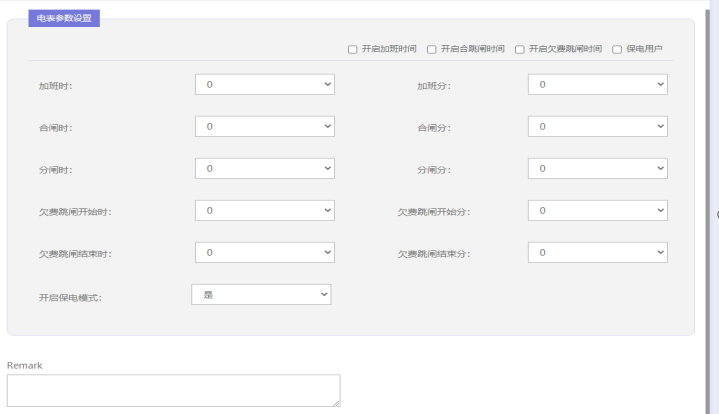Screen dimensions: 719x414
Task: Open the 分闸时 dropdown
Action: pos(264,169)
